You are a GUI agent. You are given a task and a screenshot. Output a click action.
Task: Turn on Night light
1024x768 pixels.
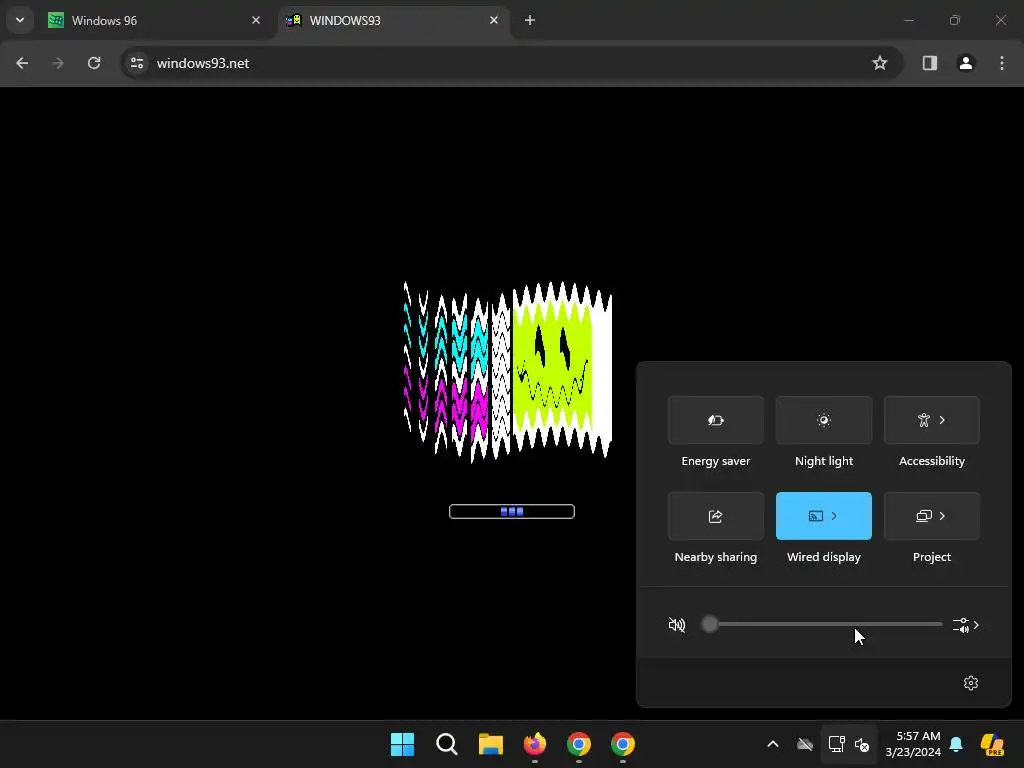click(824, 420)
